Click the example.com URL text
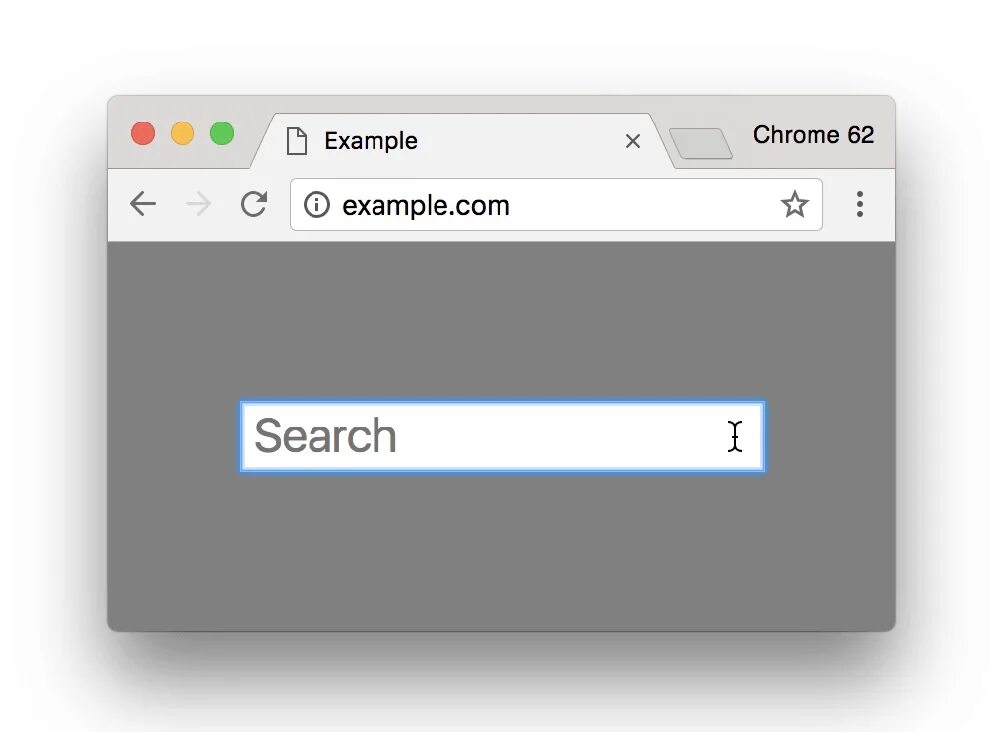This screenshot has height=732, width=1000. point(426,205)
